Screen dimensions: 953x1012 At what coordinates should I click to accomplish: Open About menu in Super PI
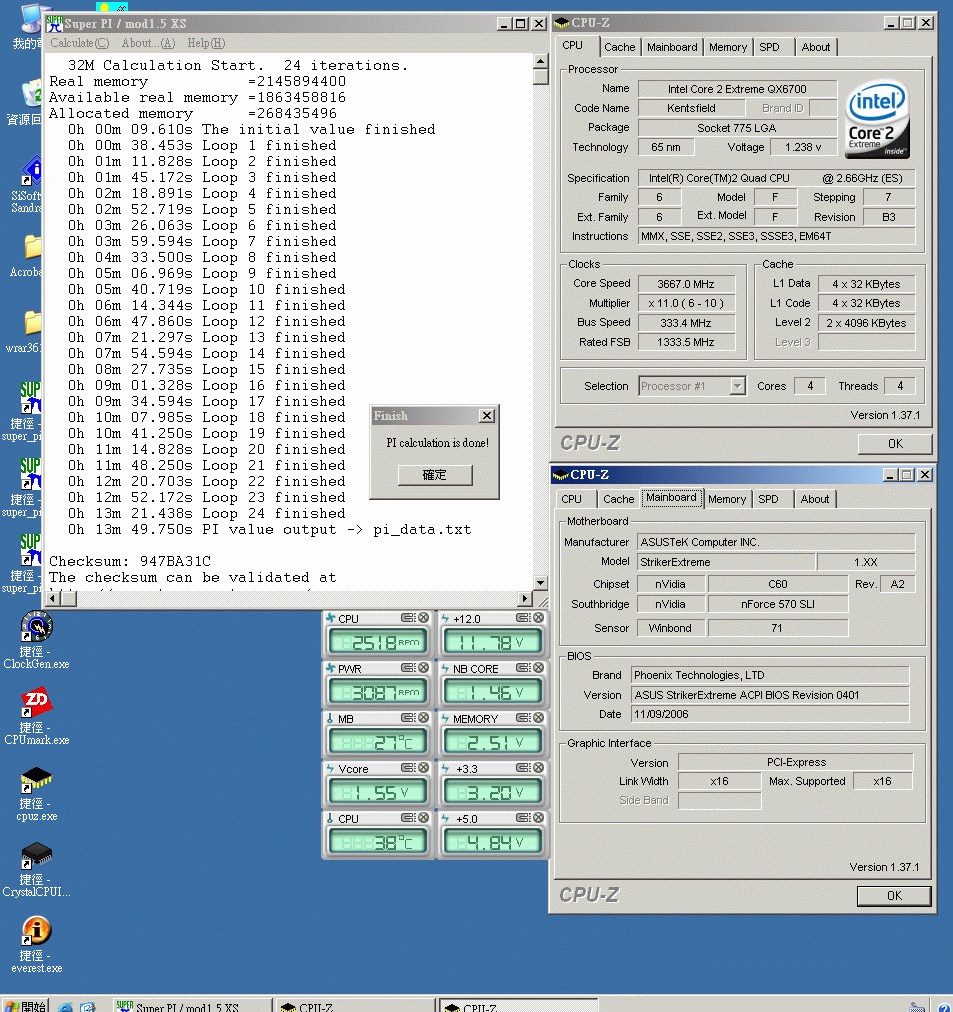click(148, 43)
